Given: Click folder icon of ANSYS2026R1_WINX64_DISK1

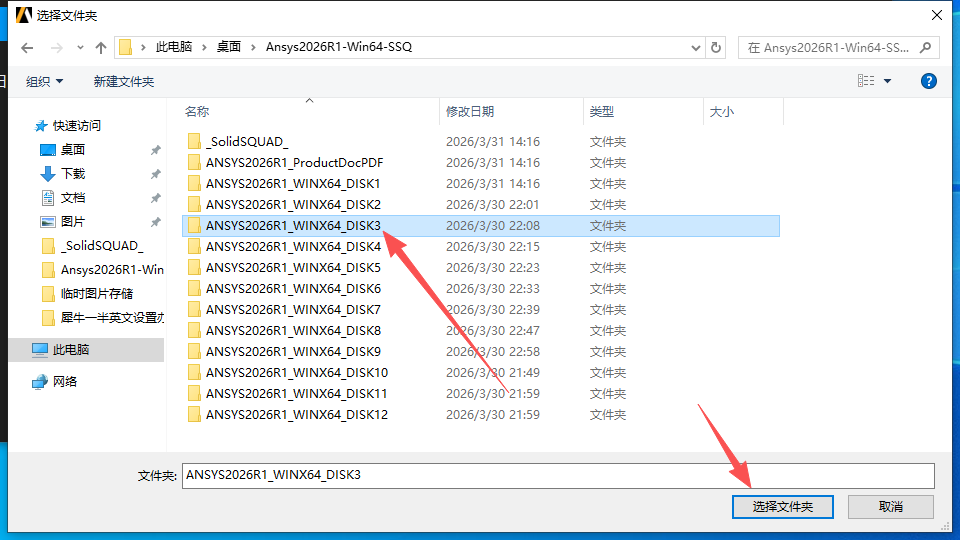Looking at the screenshot, I should tap(194, 184).
